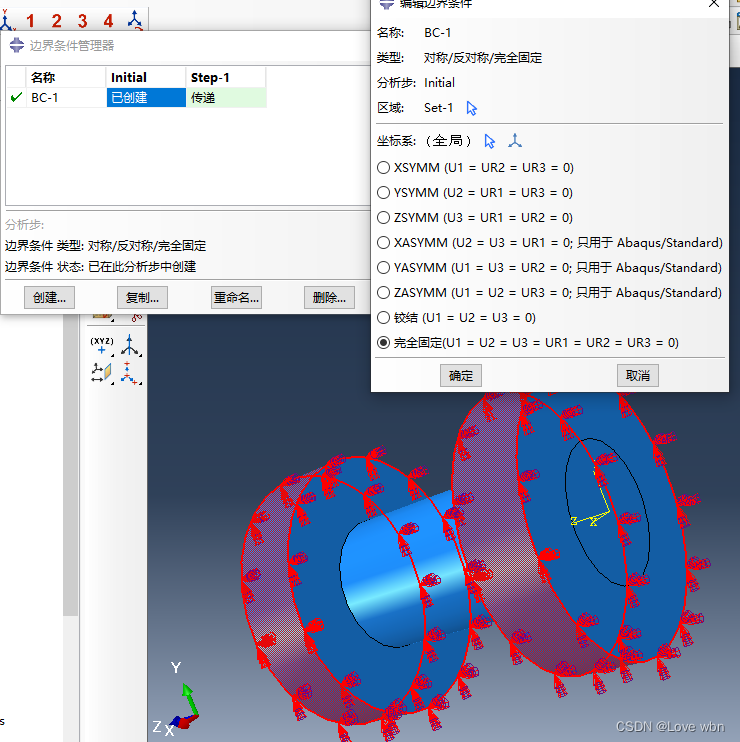Select the datum plane offset tool
The width and height of the screenshot is (740, 742).
tap(102, 373)
